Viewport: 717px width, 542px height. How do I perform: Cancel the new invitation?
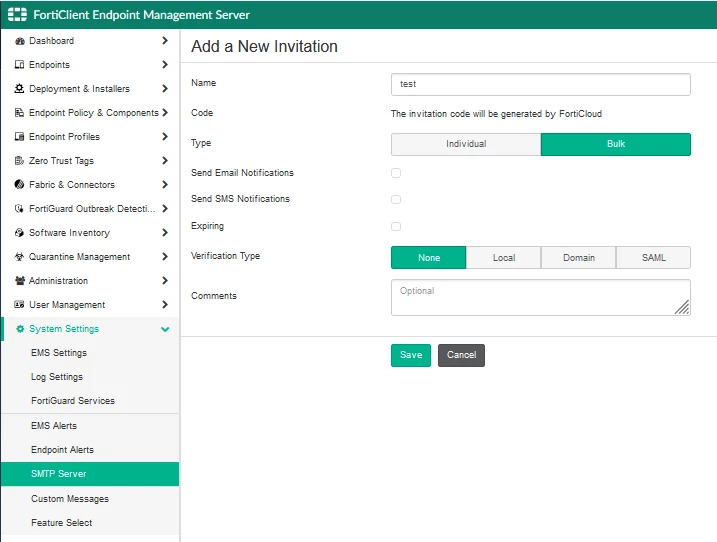[461, 355]
